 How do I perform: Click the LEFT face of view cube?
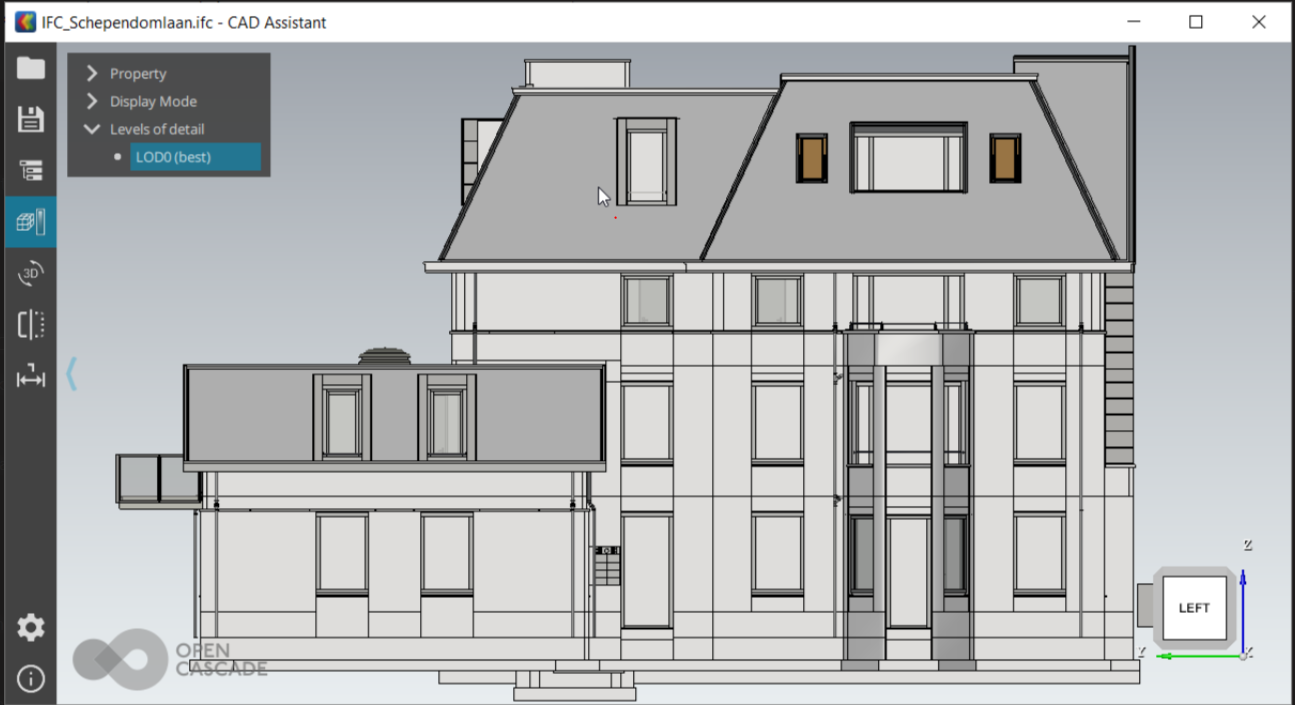point(1194,608)
